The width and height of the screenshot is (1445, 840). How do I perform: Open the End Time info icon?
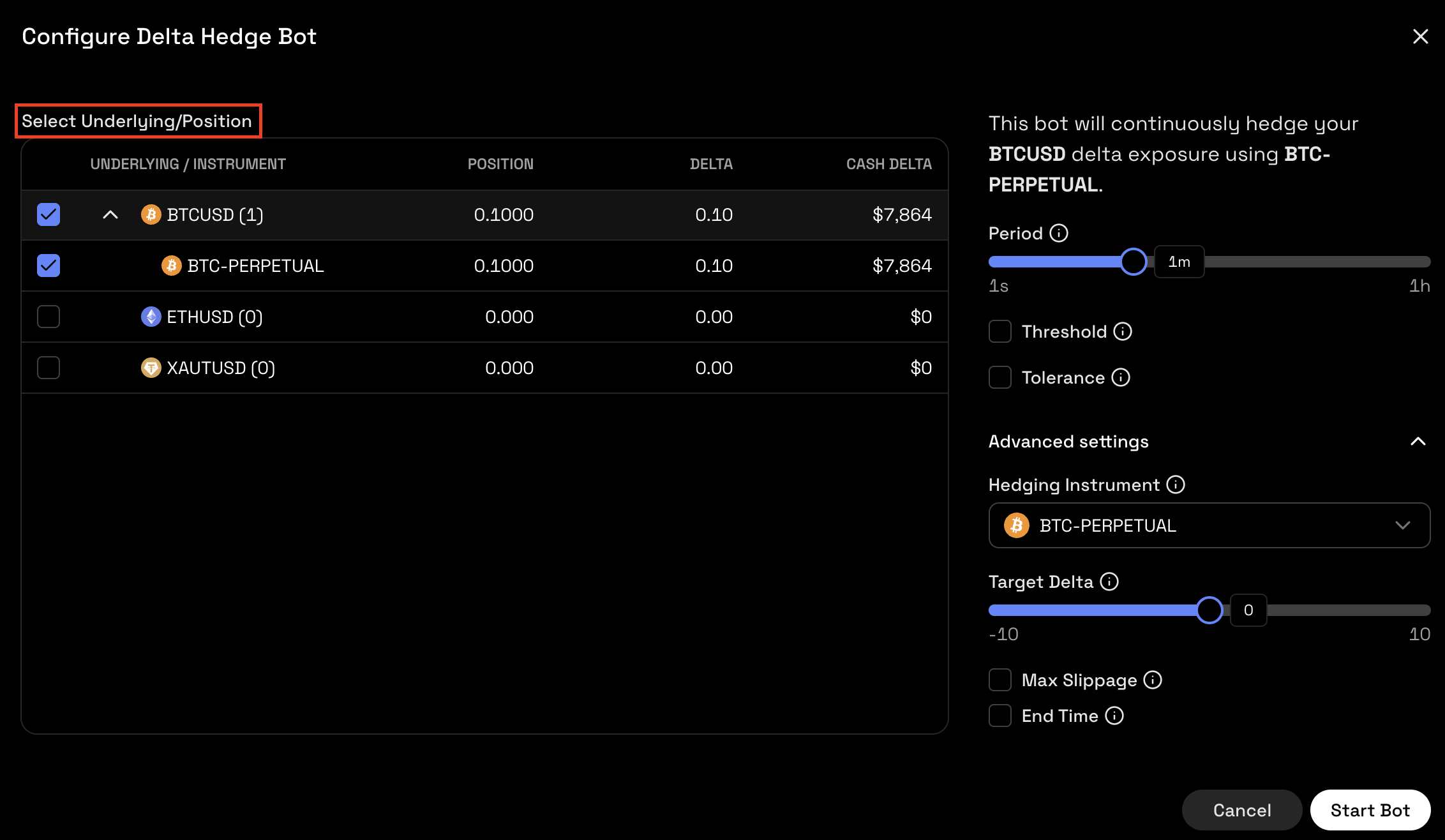point(1114,716)
